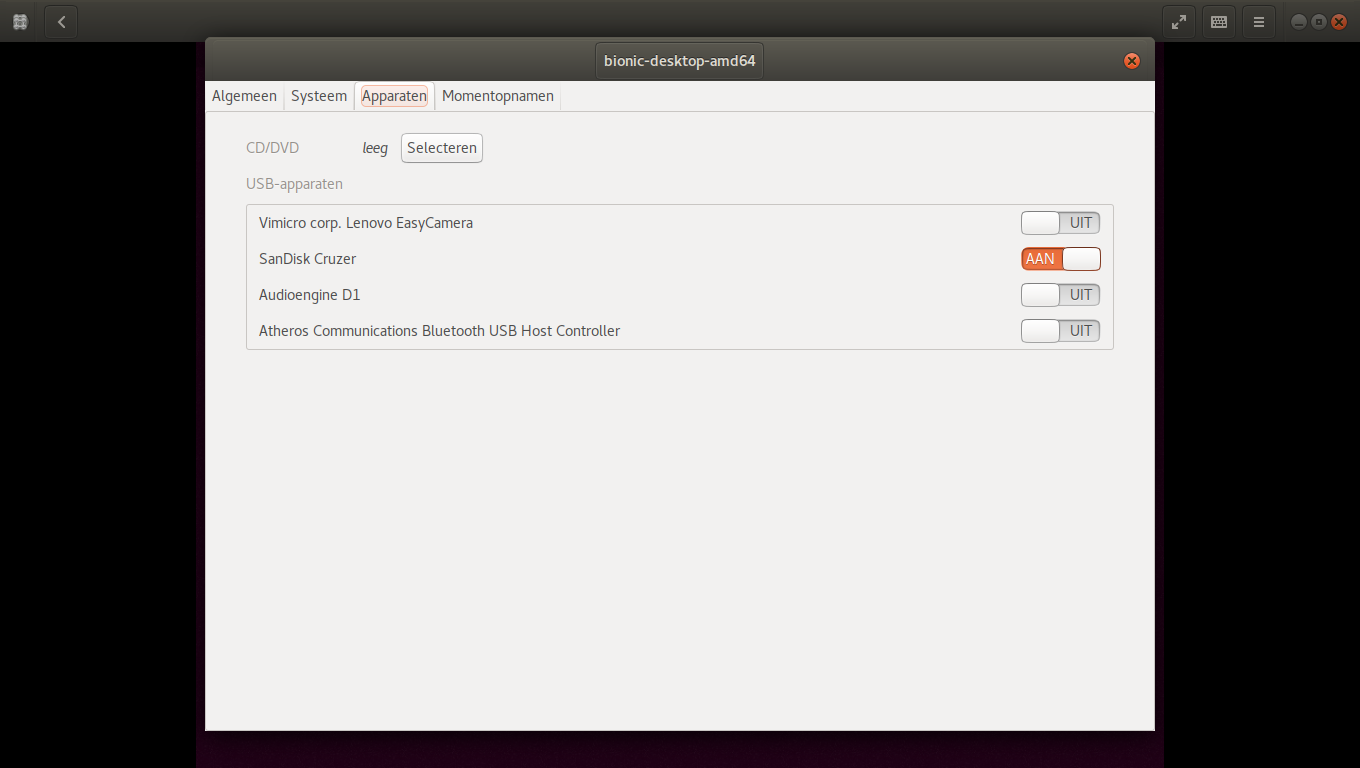Click the Selecteren button for CD/DVD
Viewport: 1360px width, 768px height.
442,148
